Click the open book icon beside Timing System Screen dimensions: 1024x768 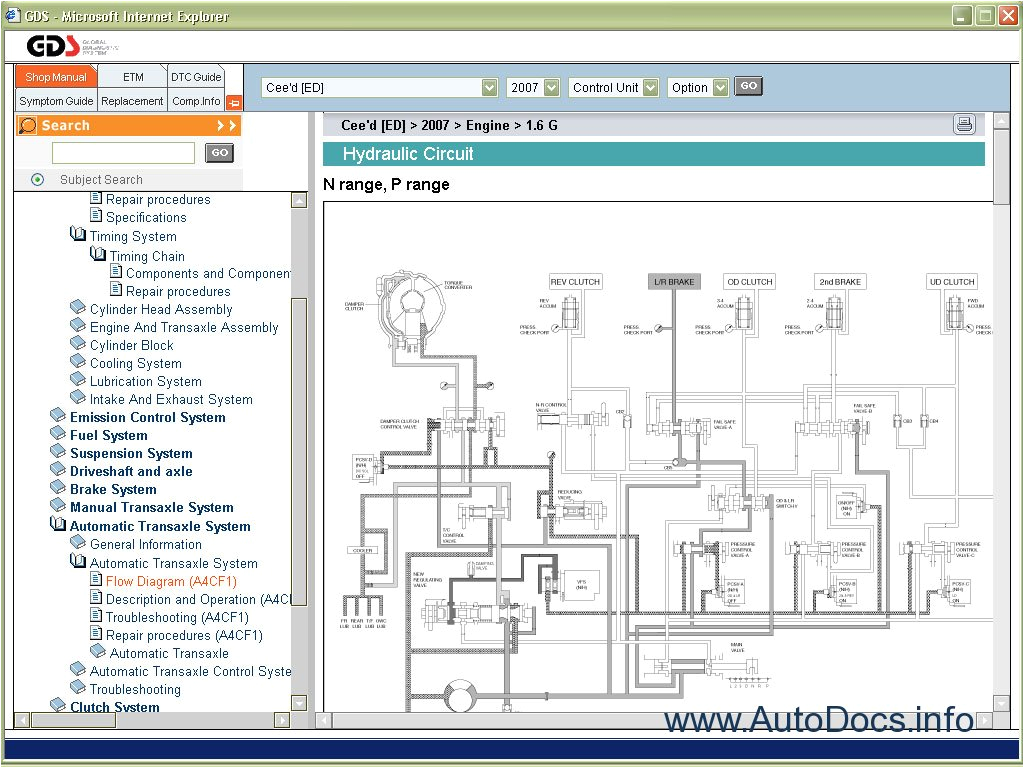point(78,235)
